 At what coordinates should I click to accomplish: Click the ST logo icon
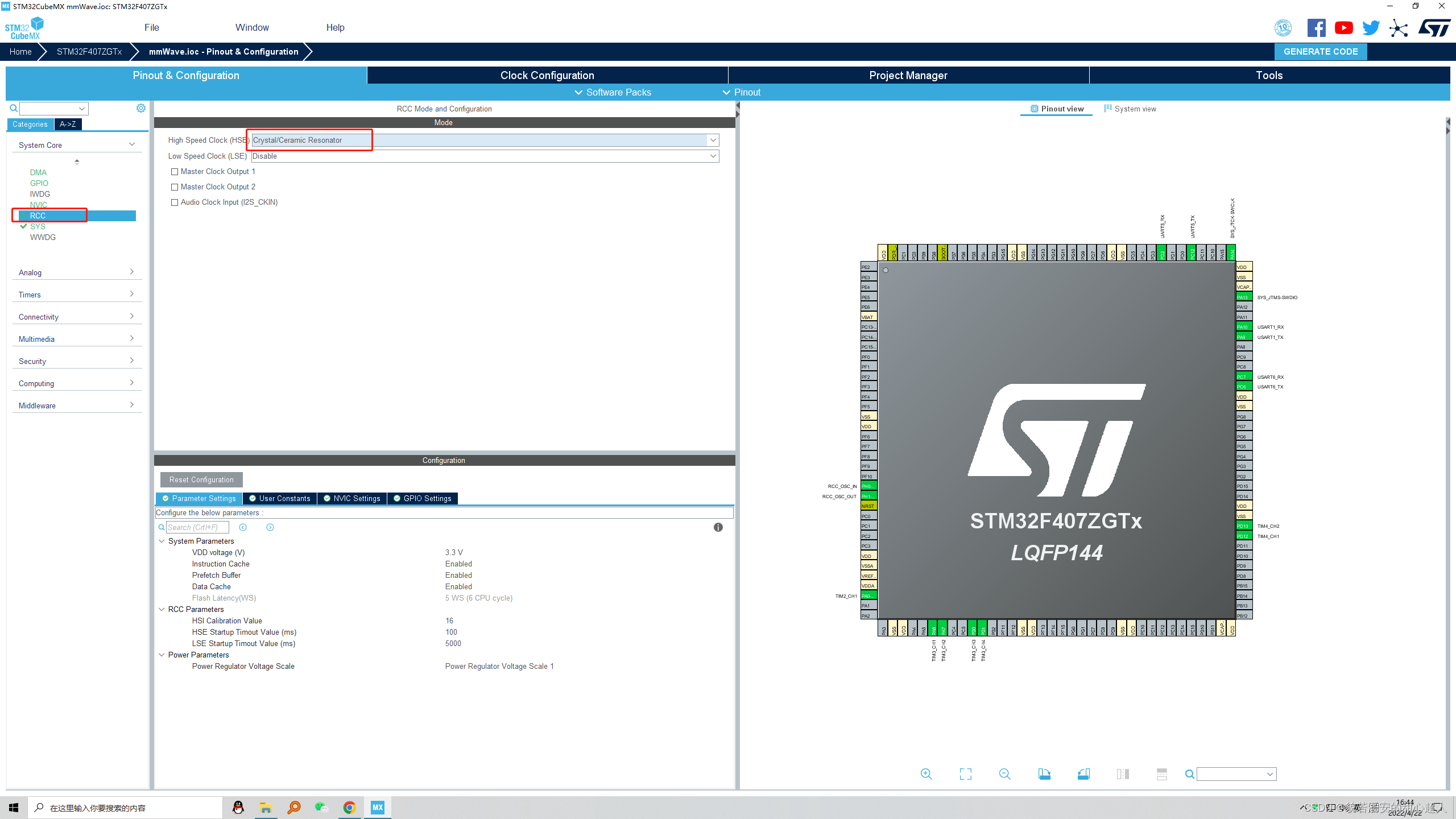(1434, 28)
